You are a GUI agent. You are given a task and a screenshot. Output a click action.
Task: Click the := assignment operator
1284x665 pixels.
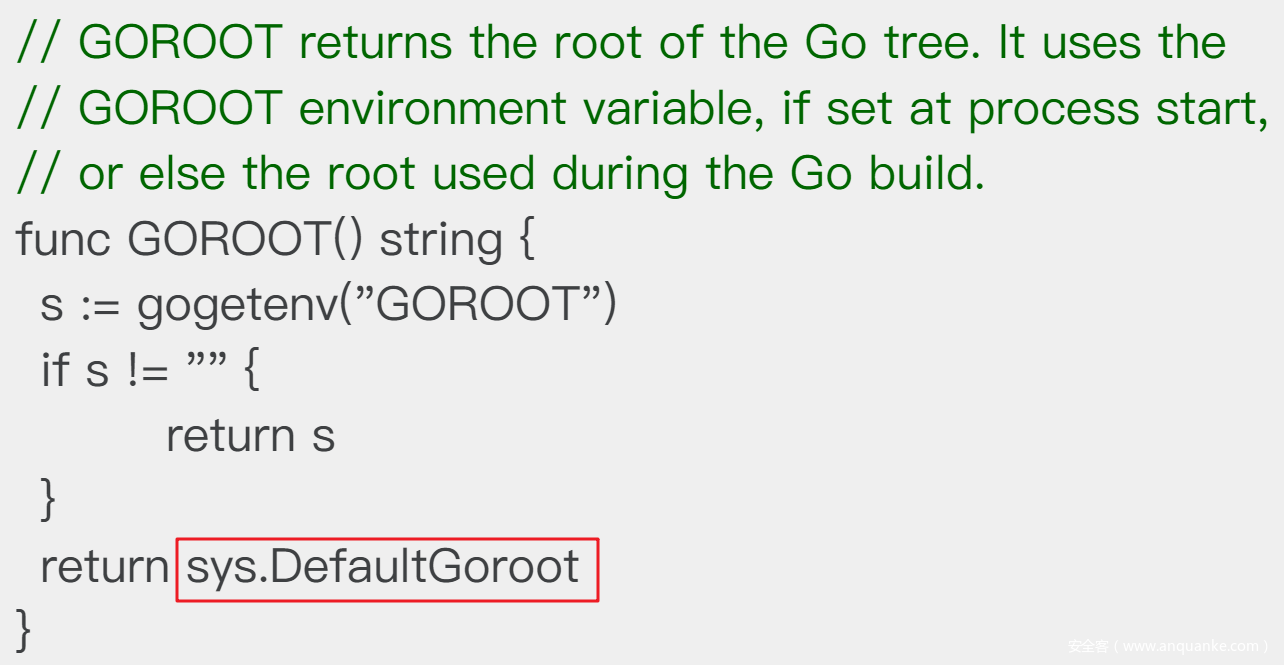click(x=99, y=306)
